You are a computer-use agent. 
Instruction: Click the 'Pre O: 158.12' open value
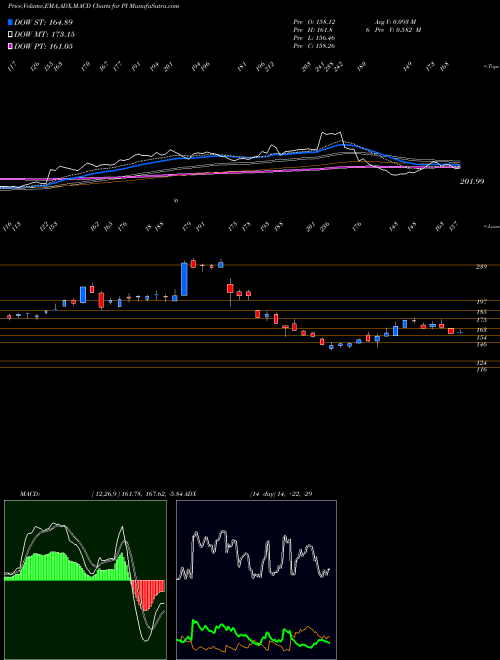(314, 21)
